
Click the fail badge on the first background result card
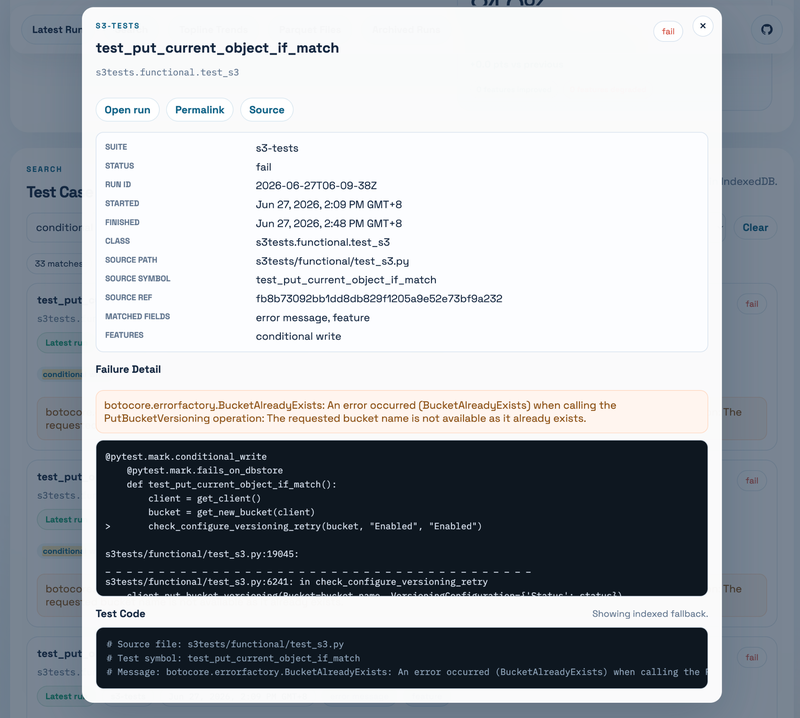coord(752,304)
